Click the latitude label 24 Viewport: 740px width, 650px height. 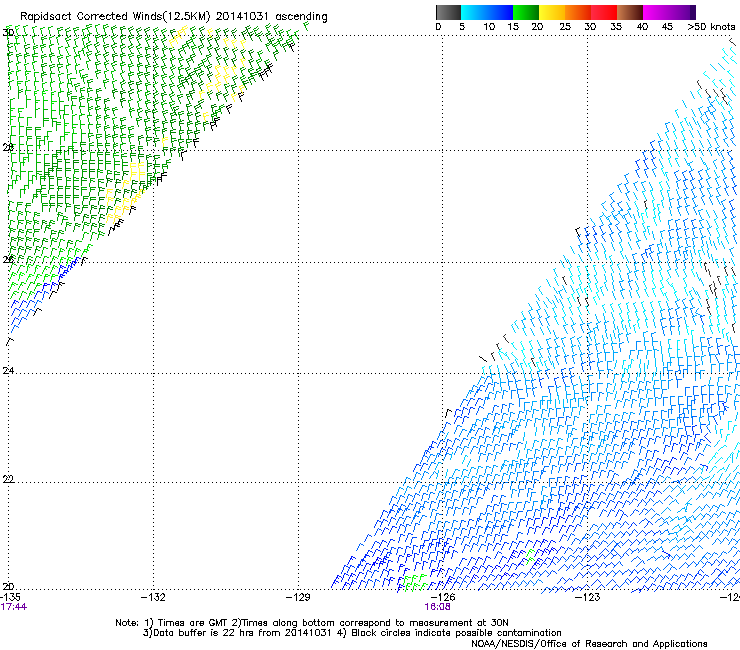8,371
